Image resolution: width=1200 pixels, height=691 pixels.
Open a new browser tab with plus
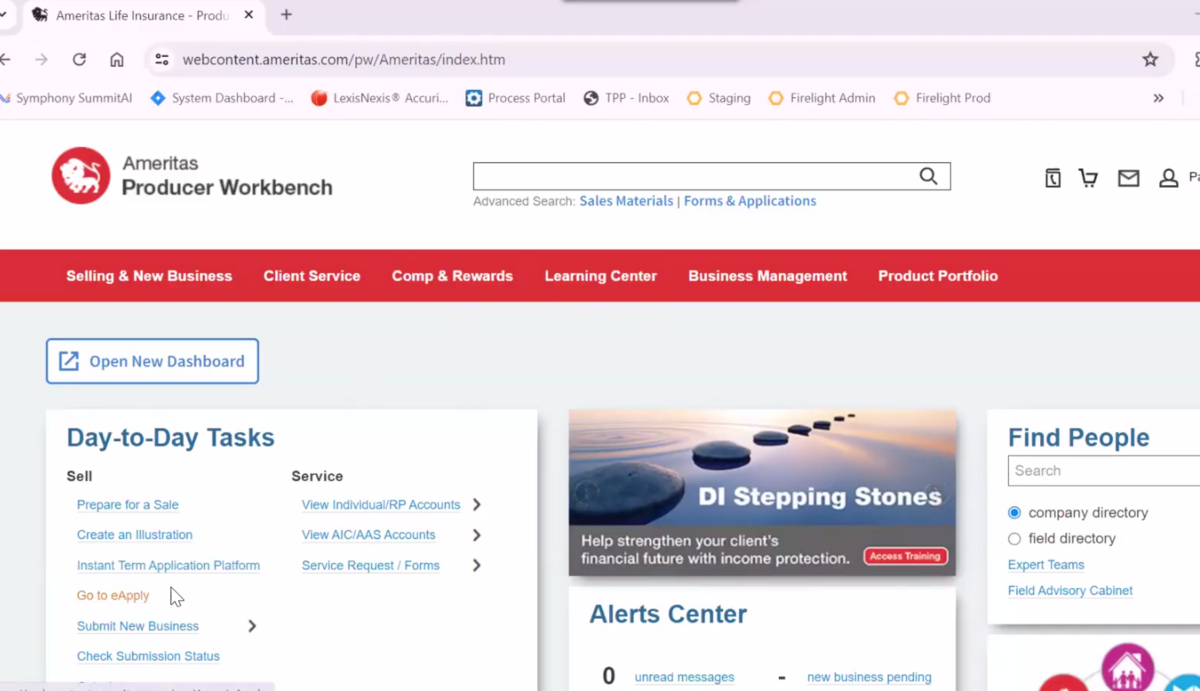(x=286, y=15)
